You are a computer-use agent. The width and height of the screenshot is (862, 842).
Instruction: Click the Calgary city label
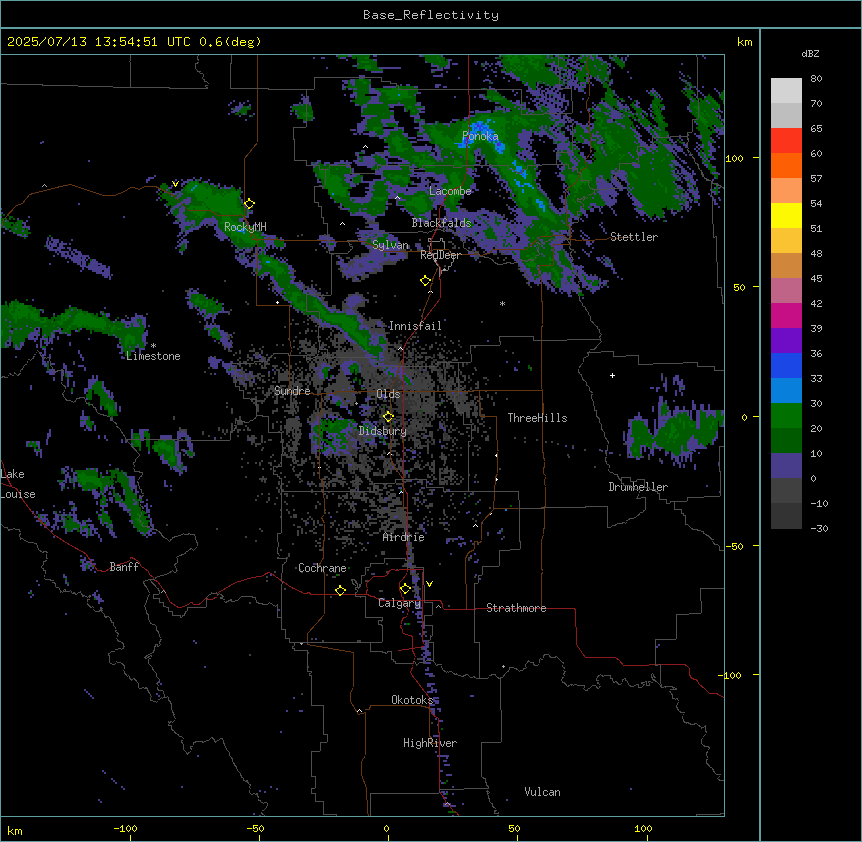click(399, 603)
